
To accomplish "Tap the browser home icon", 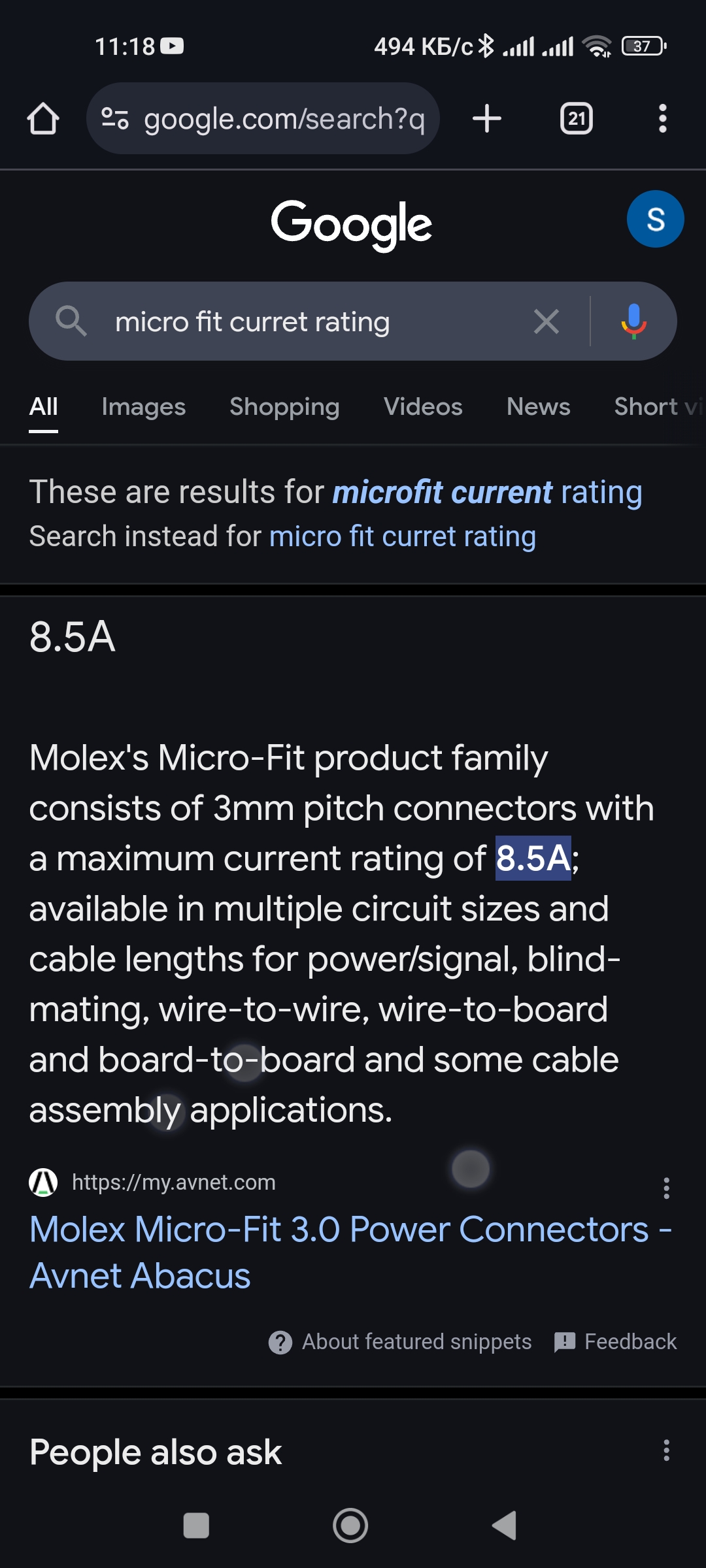I will click(x=43, y=119).
